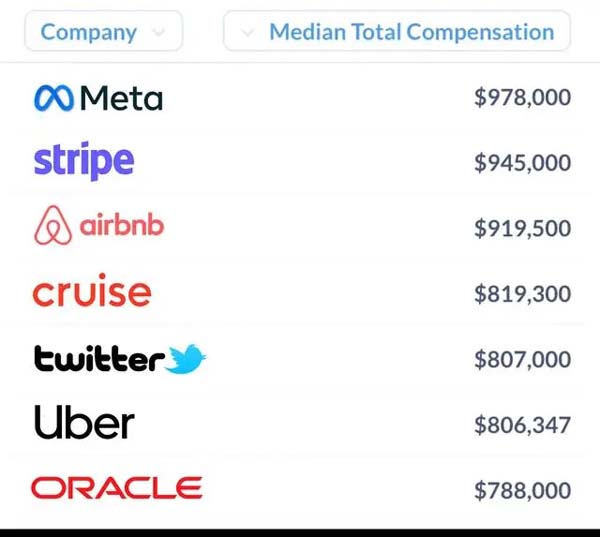Click the Twitter wordmark text
This screenshot has height=537, width=600.
pyautogui.click(x=99, y=359)
